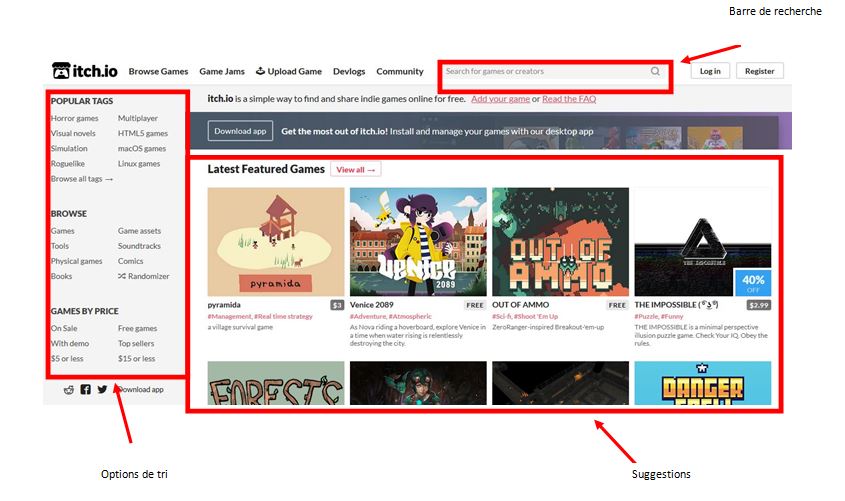Open the pyramida game thumbnail
The width and height of the screenshot is (845, 501).
pos(276,241)
